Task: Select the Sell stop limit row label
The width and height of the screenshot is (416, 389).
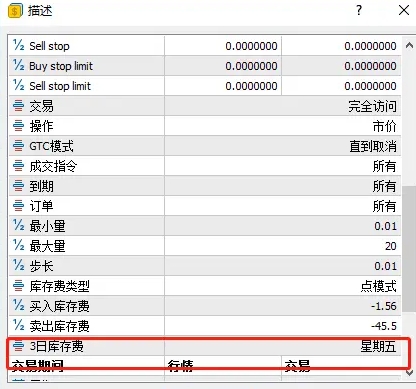Action: pos(60,86)
